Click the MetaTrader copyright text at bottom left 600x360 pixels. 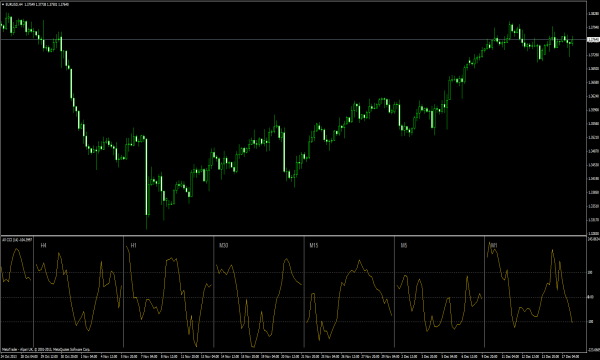(46, 349)
